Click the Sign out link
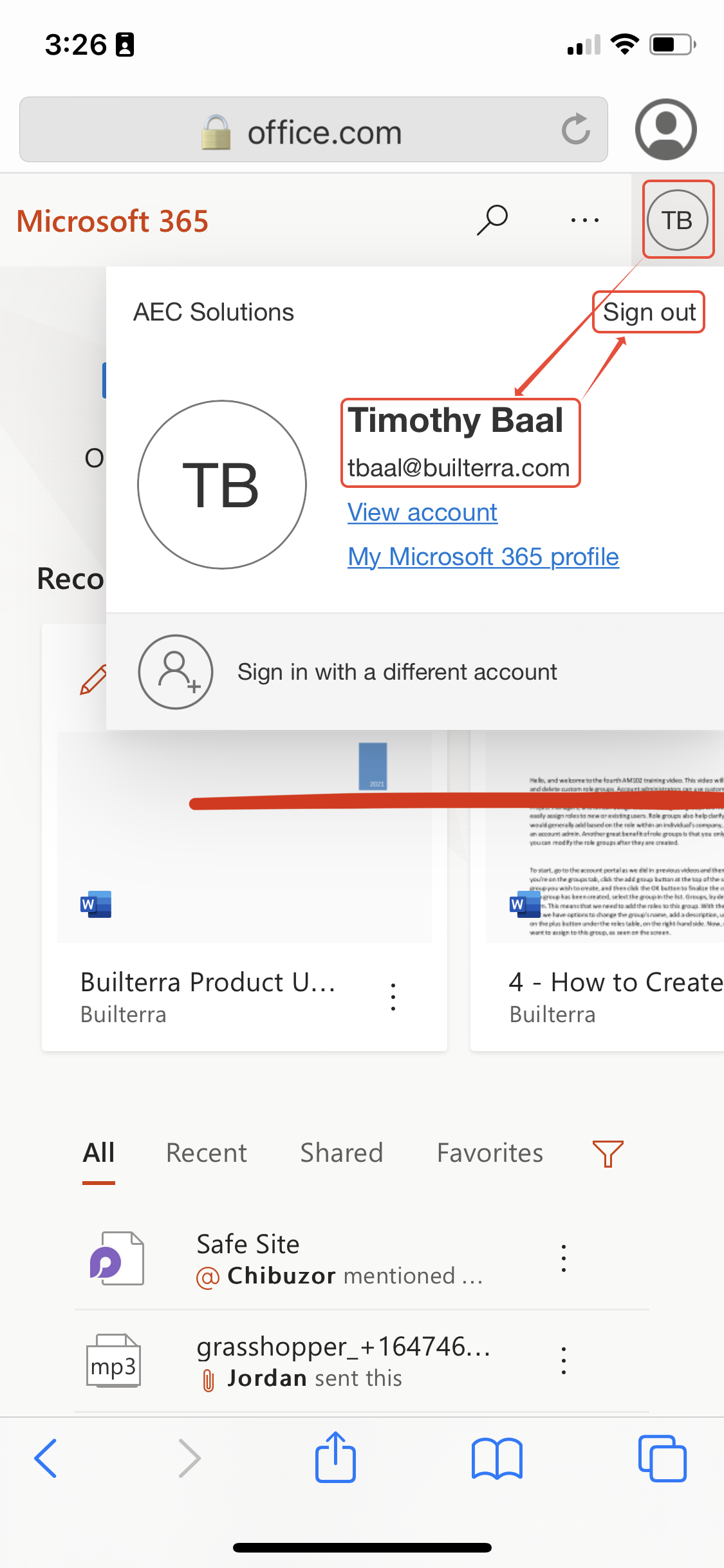The height and width of the screenshot is (1568, 724). 649,312
